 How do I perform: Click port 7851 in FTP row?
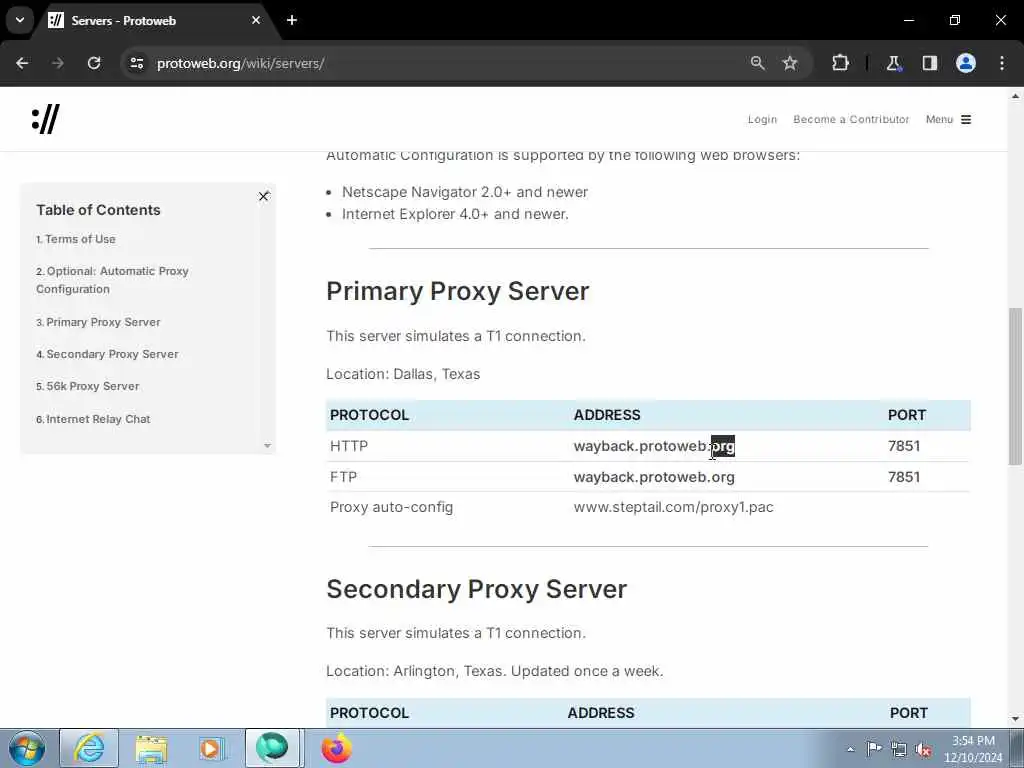click(x=904, y=477)
